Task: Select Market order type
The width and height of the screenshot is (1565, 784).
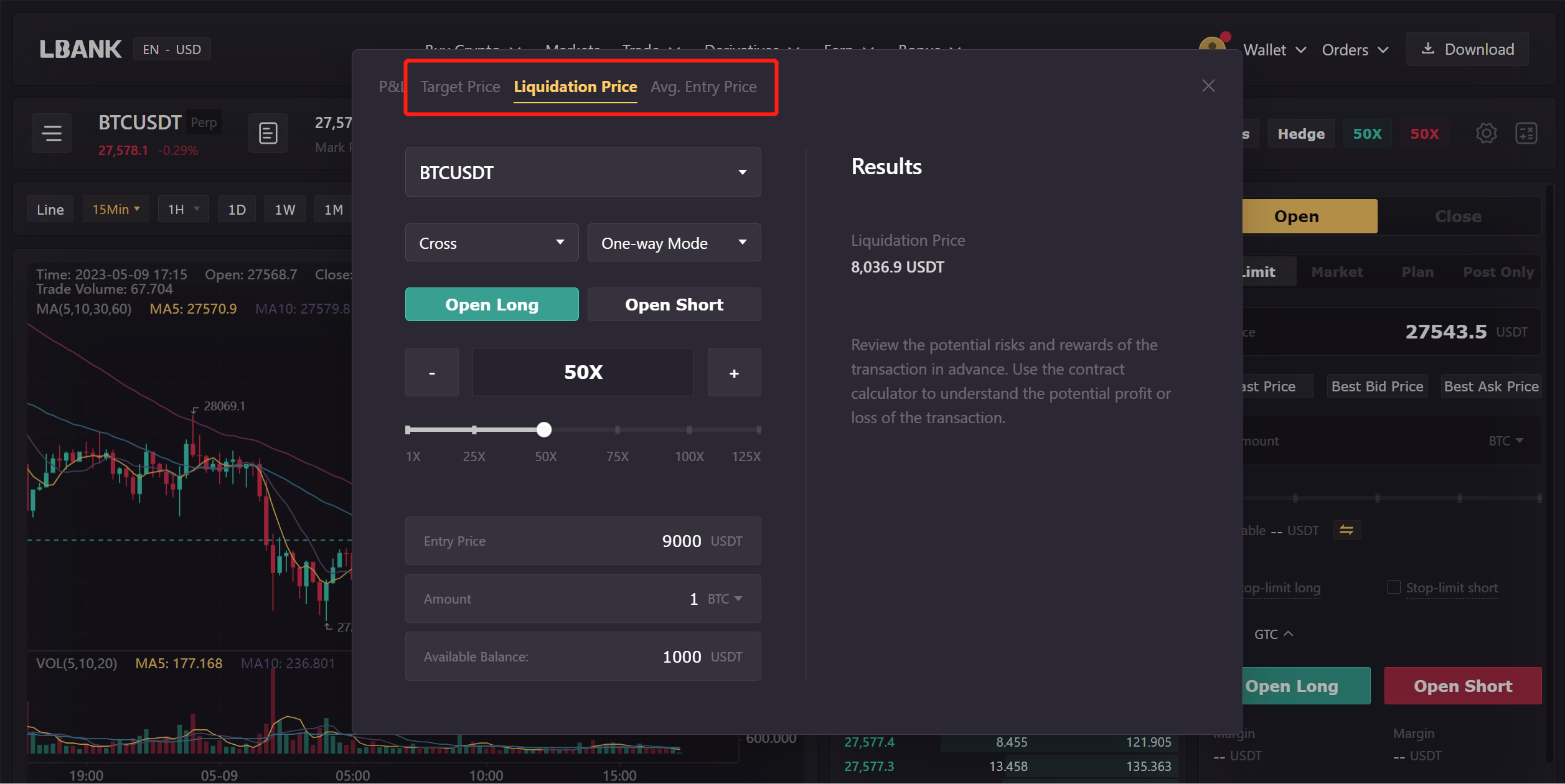Action: click(x=1337, y=272)
